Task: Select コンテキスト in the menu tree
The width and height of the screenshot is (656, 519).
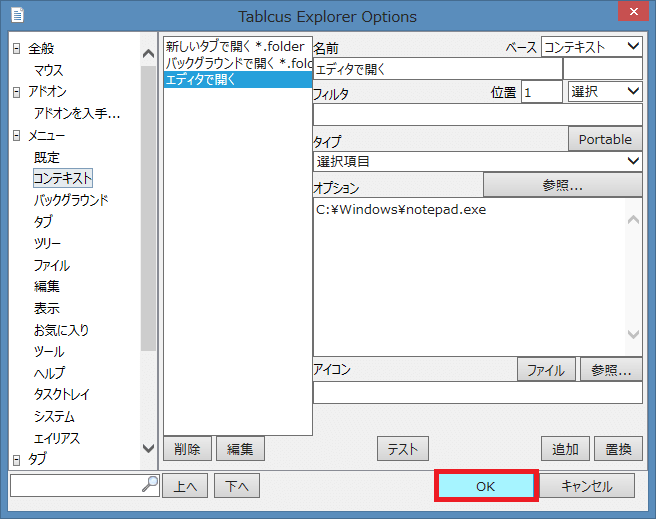Action: tap(63, 178)
